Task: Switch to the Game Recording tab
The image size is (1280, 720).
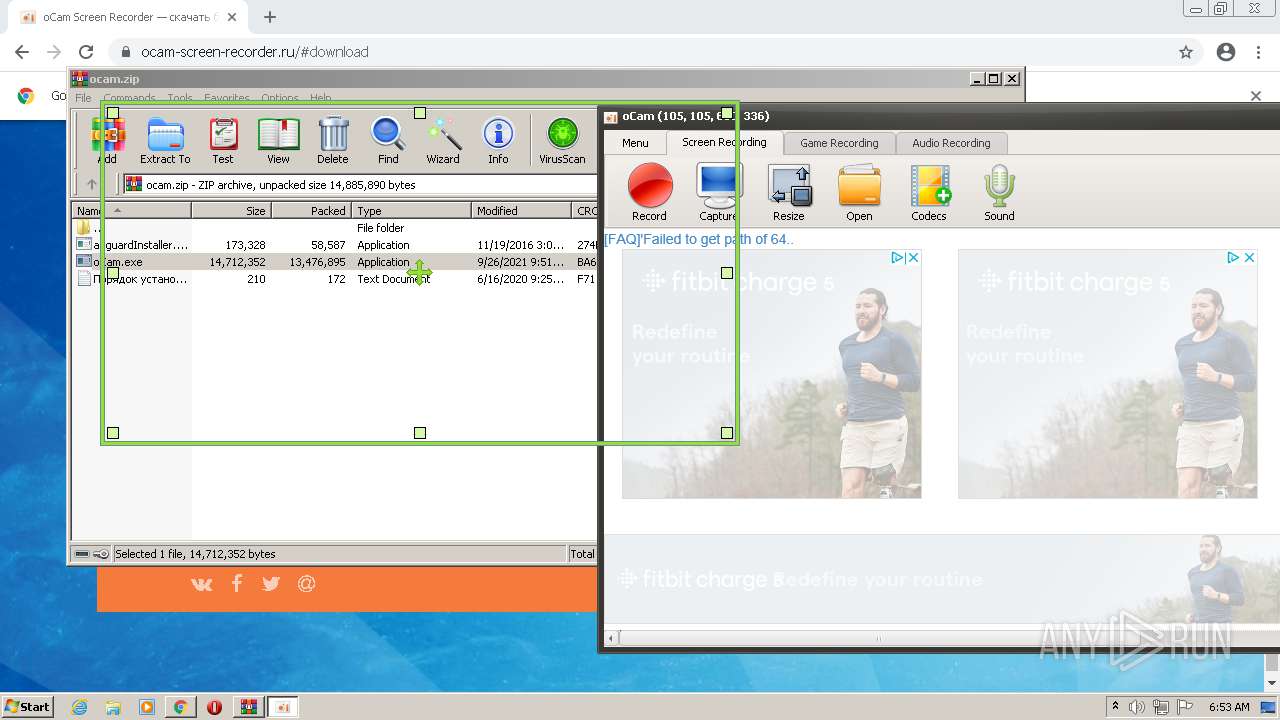Action: pyautogui.click(x=839, y=143)
